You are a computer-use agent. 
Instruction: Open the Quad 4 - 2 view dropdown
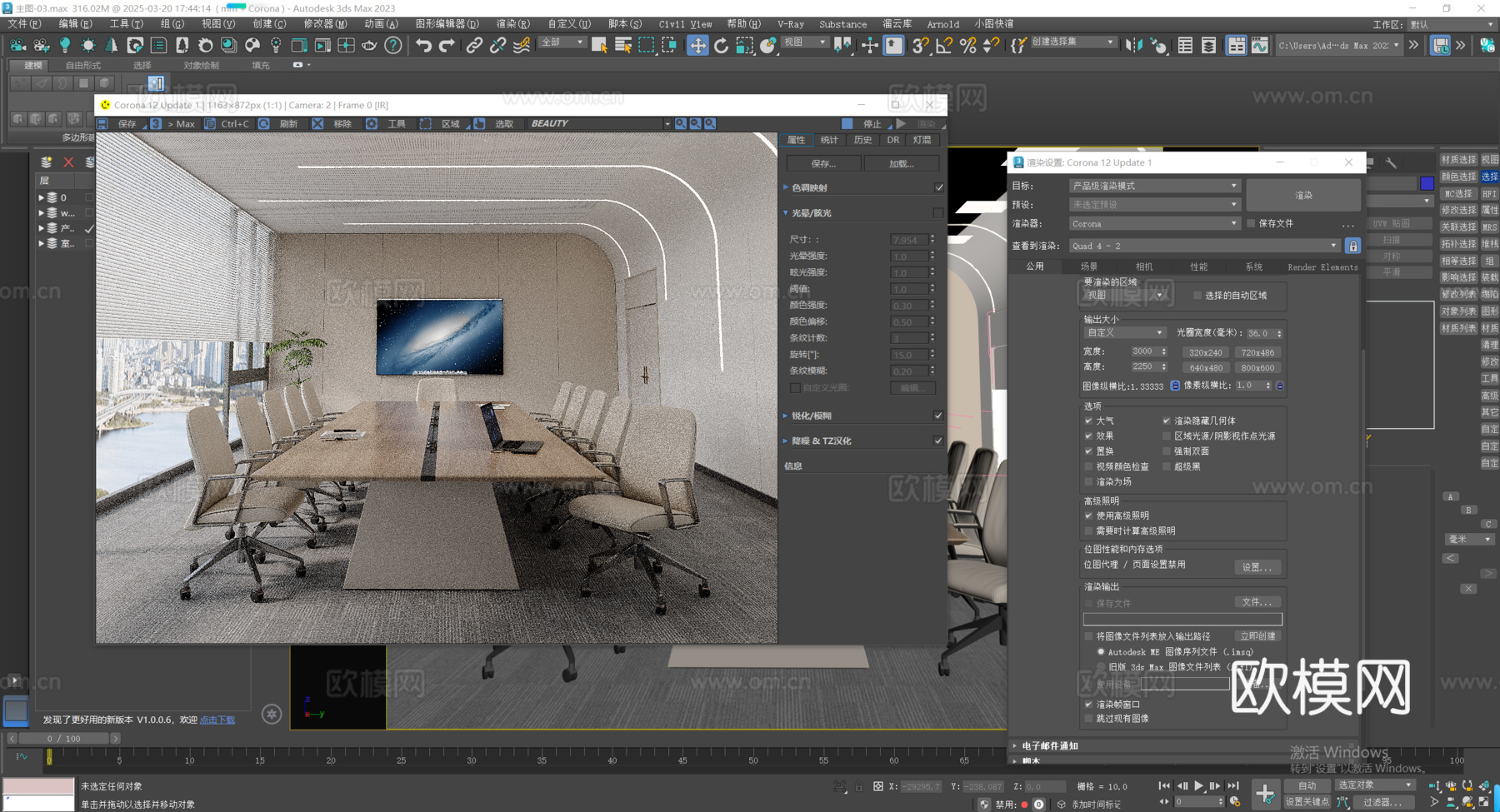click(x=1204, y=246)
